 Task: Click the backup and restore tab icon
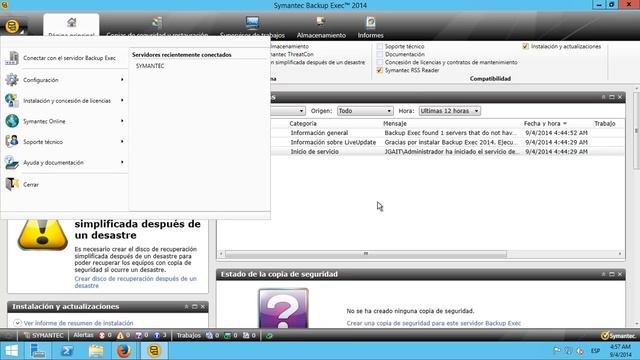(x=157, y=22)
